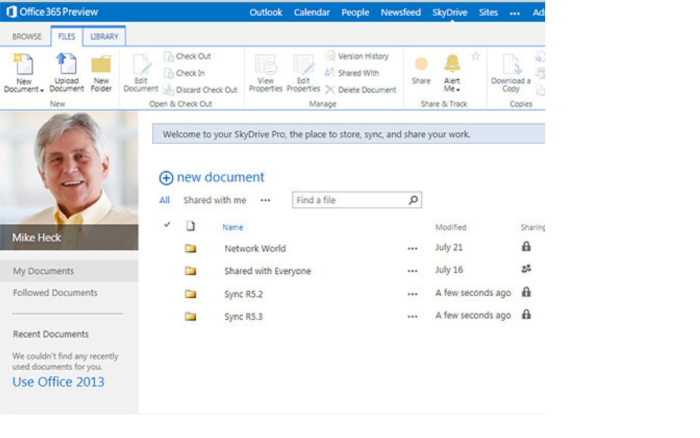Click the New Document ribbon icon
The width and height of the screenshot is (700, 438).
(24, 64)
